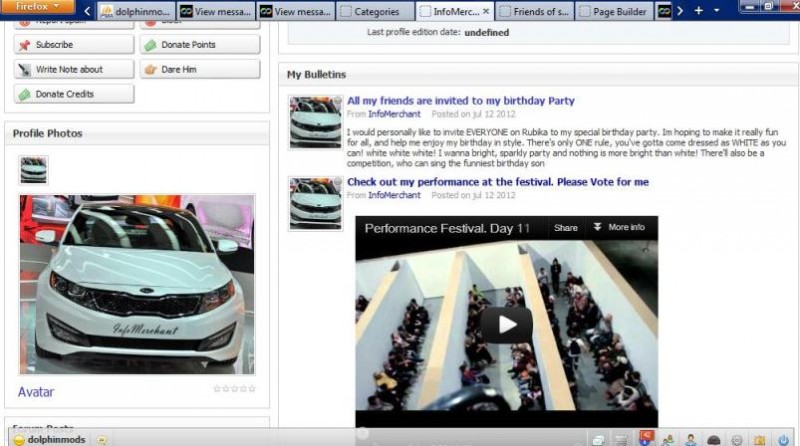
Task: Click the dolphinmods smiley status icon
Action: 19,440
